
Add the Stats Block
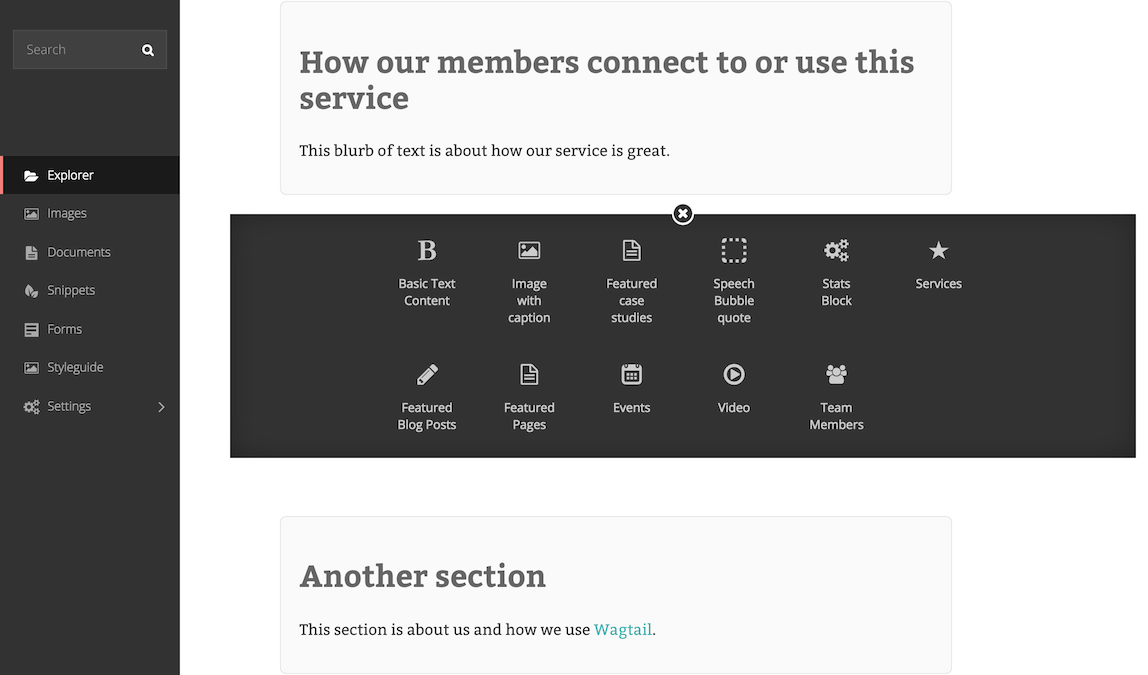point(836,272)
